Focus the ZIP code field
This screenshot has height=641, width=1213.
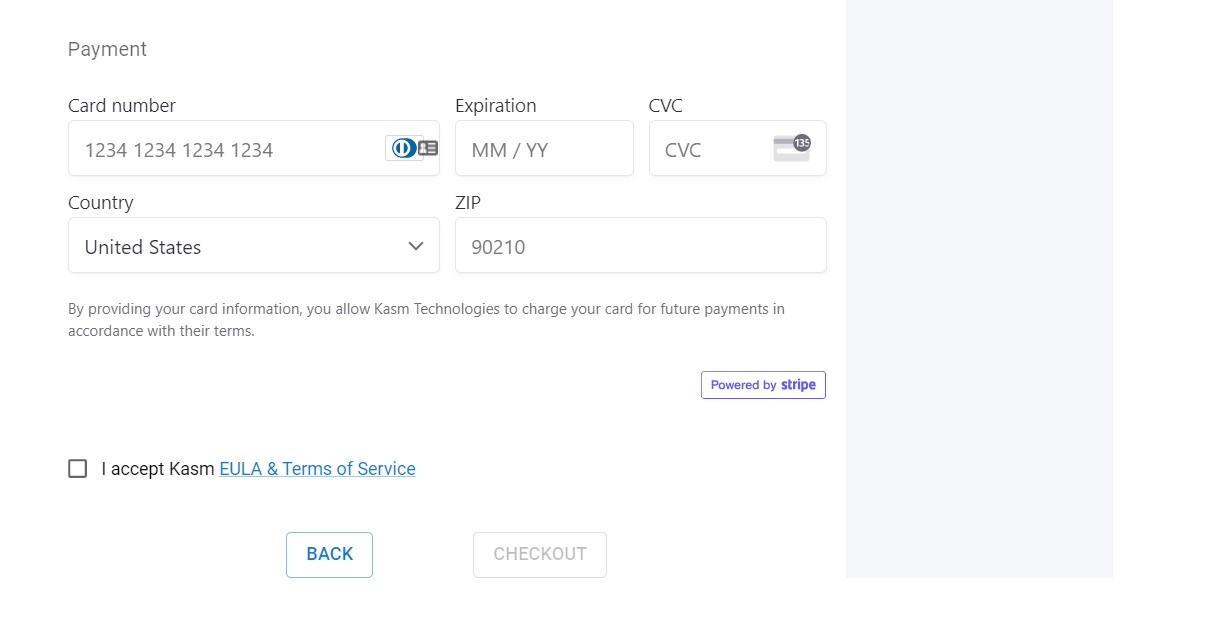click(640, 246)
